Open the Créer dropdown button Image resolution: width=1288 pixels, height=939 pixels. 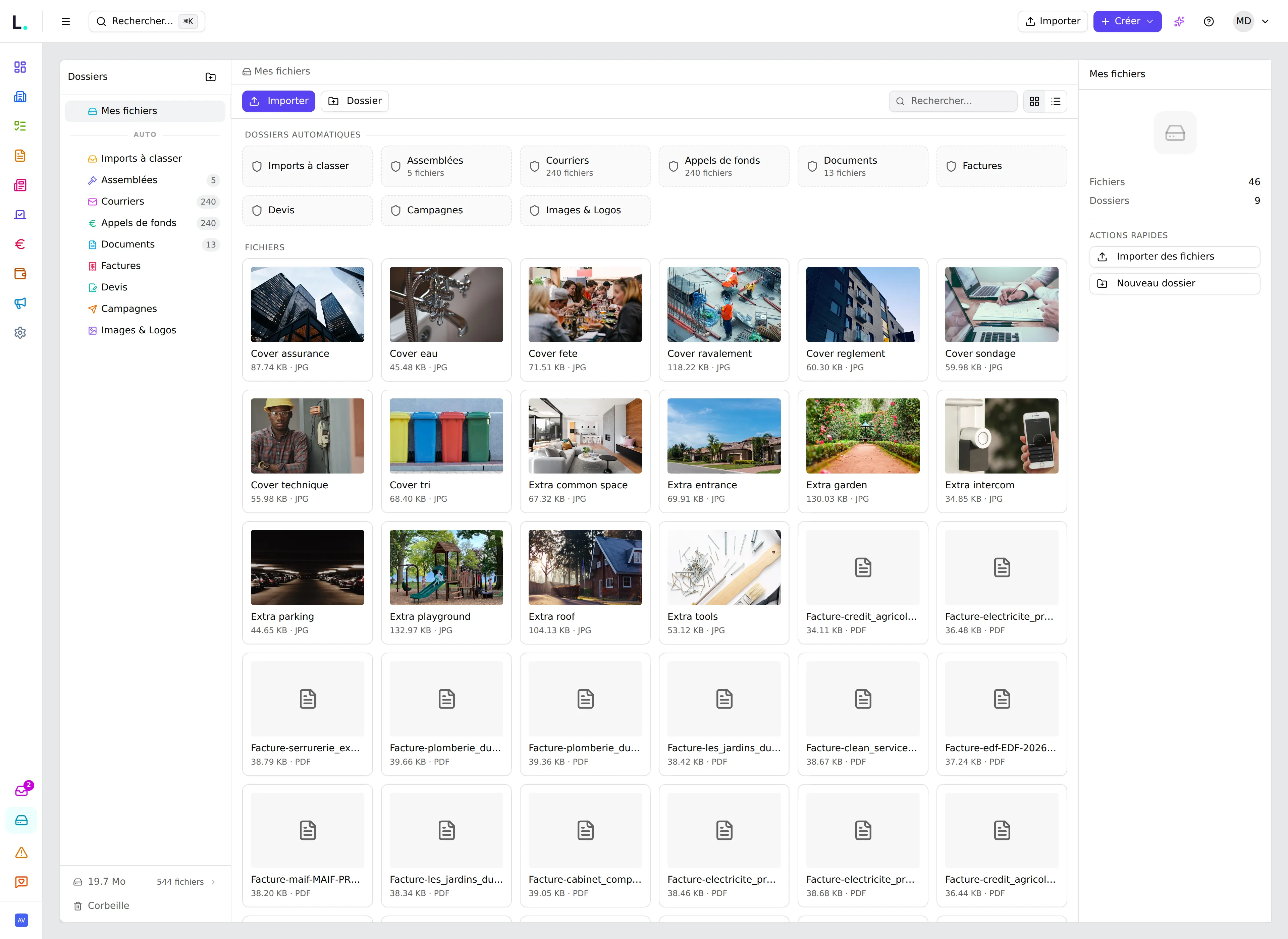click(1127, 21)
